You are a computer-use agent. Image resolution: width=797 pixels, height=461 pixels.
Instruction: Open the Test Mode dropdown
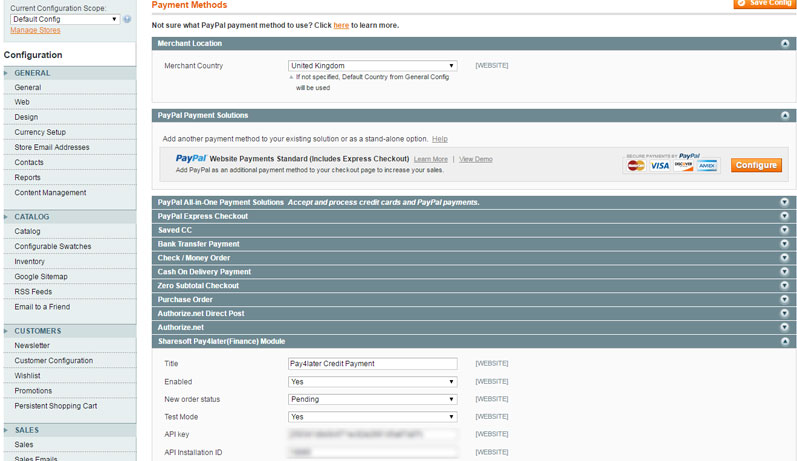(373, 417)
